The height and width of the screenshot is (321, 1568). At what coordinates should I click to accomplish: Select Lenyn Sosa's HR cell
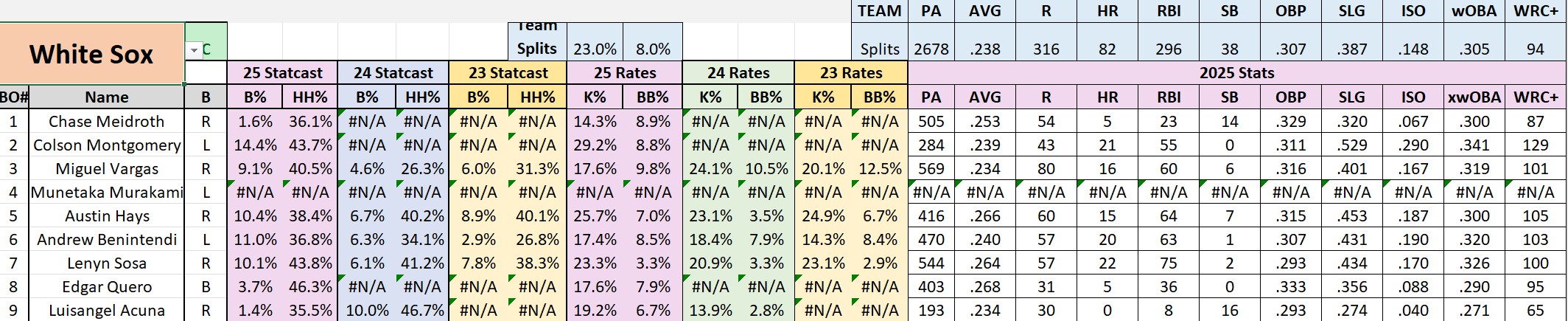coord(1107,263)
